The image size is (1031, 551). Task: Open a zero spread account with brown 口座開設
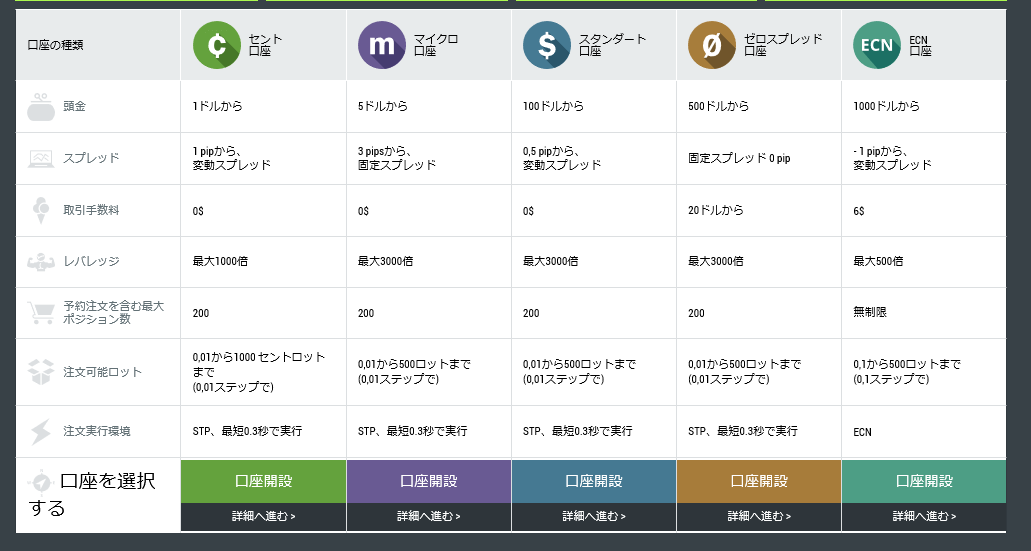pyautogui.click(x=759, y=481)
